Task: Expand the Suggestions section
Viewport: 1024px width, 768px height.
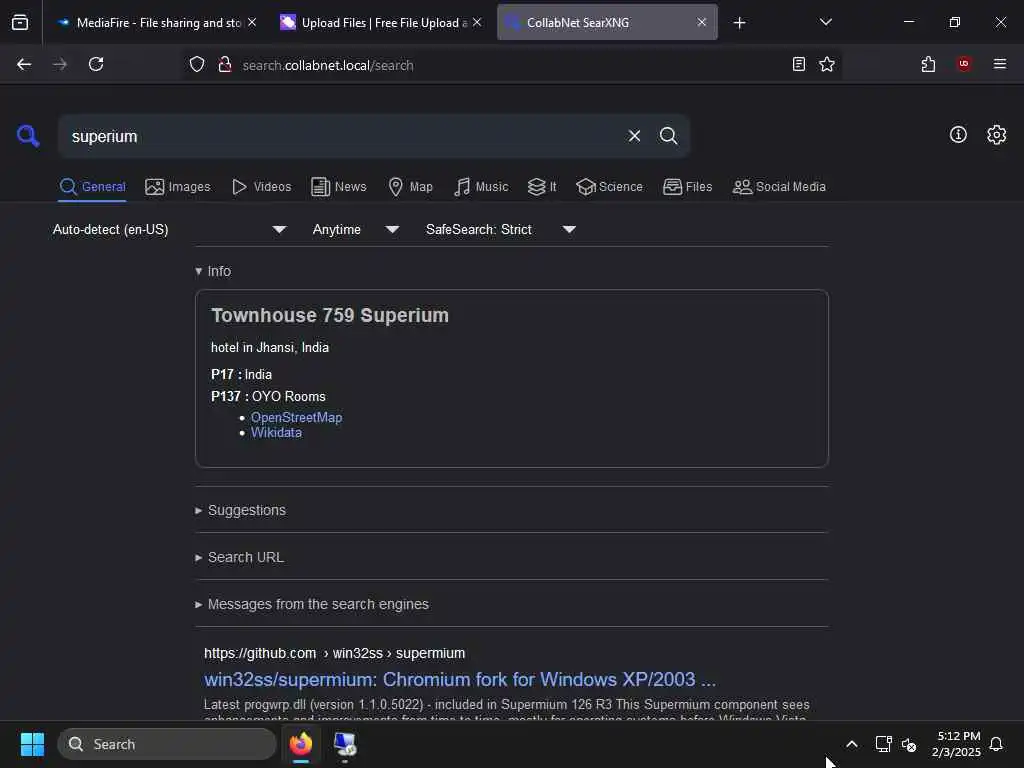Action: [241, 510]
